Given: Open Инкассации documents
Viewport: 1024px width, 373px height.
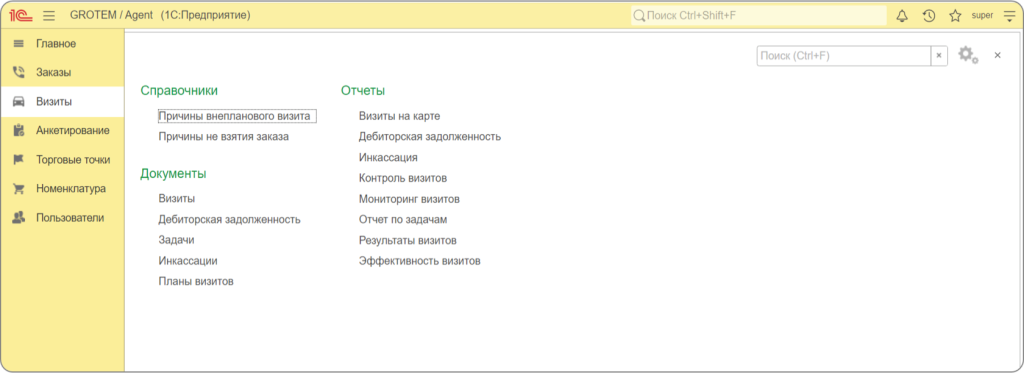Looking at the screenshot, I should pos(187,261).
